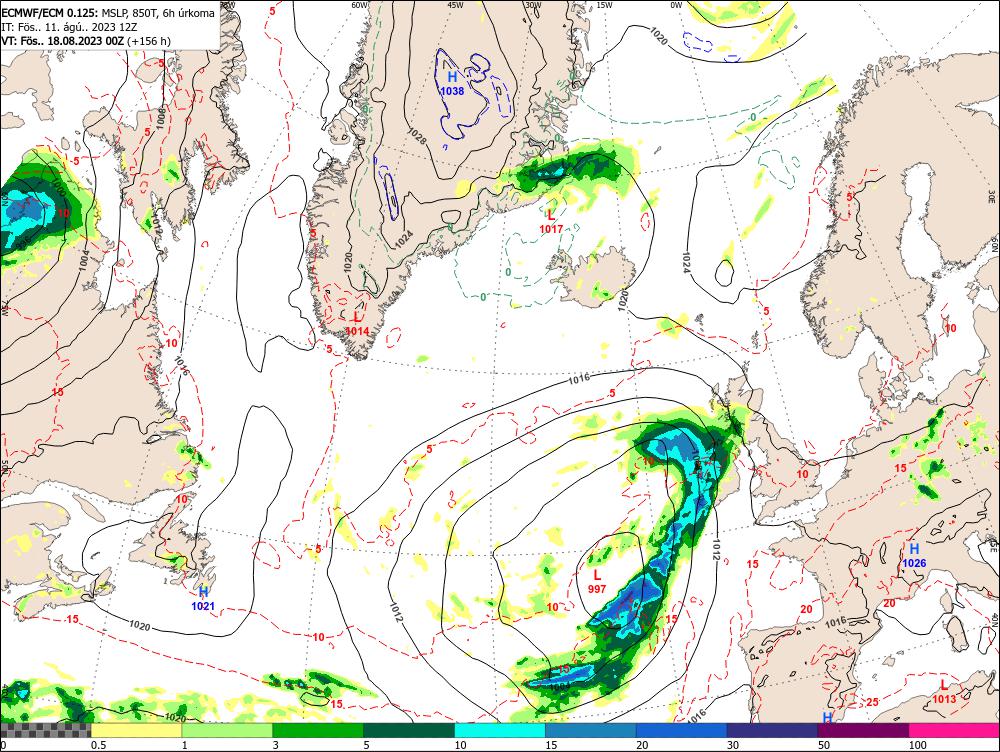
Task: Click the '30W' longitude label
Action: point(533,4)
